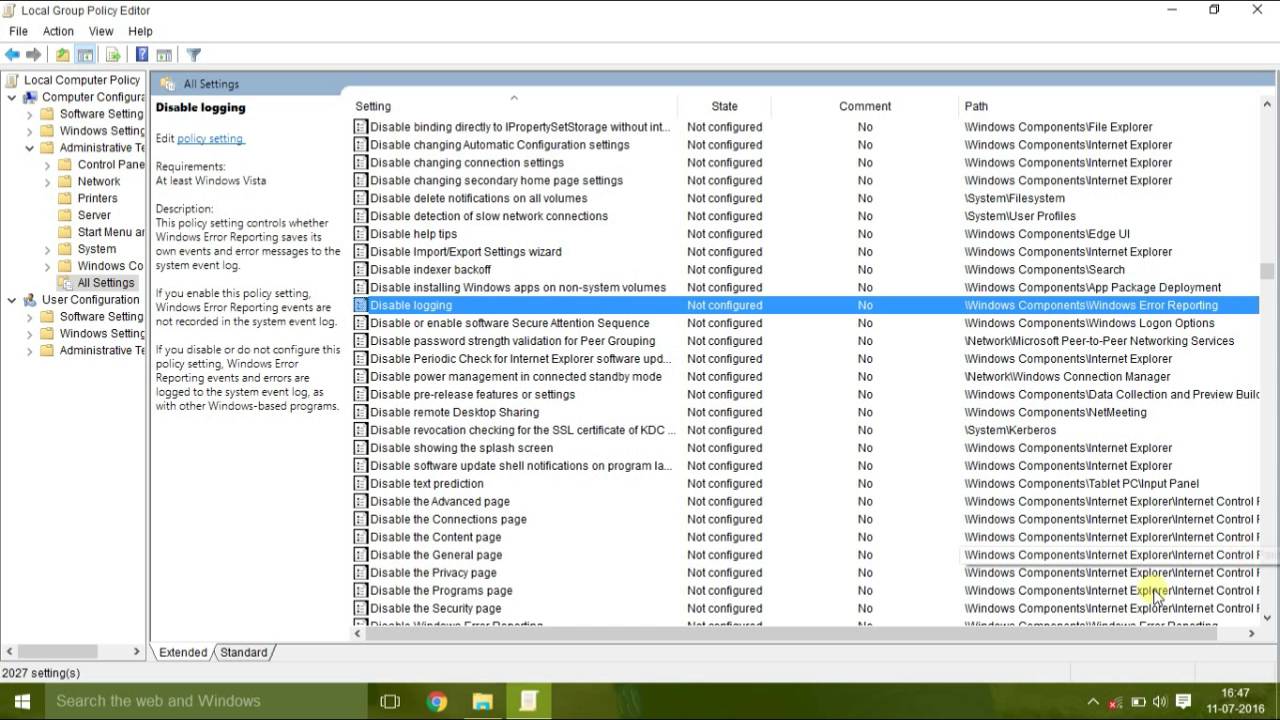Click the vertical scrollbar thumb in settings list
The width and height of the screenshot is (1280, 720).
[1267, 271]
